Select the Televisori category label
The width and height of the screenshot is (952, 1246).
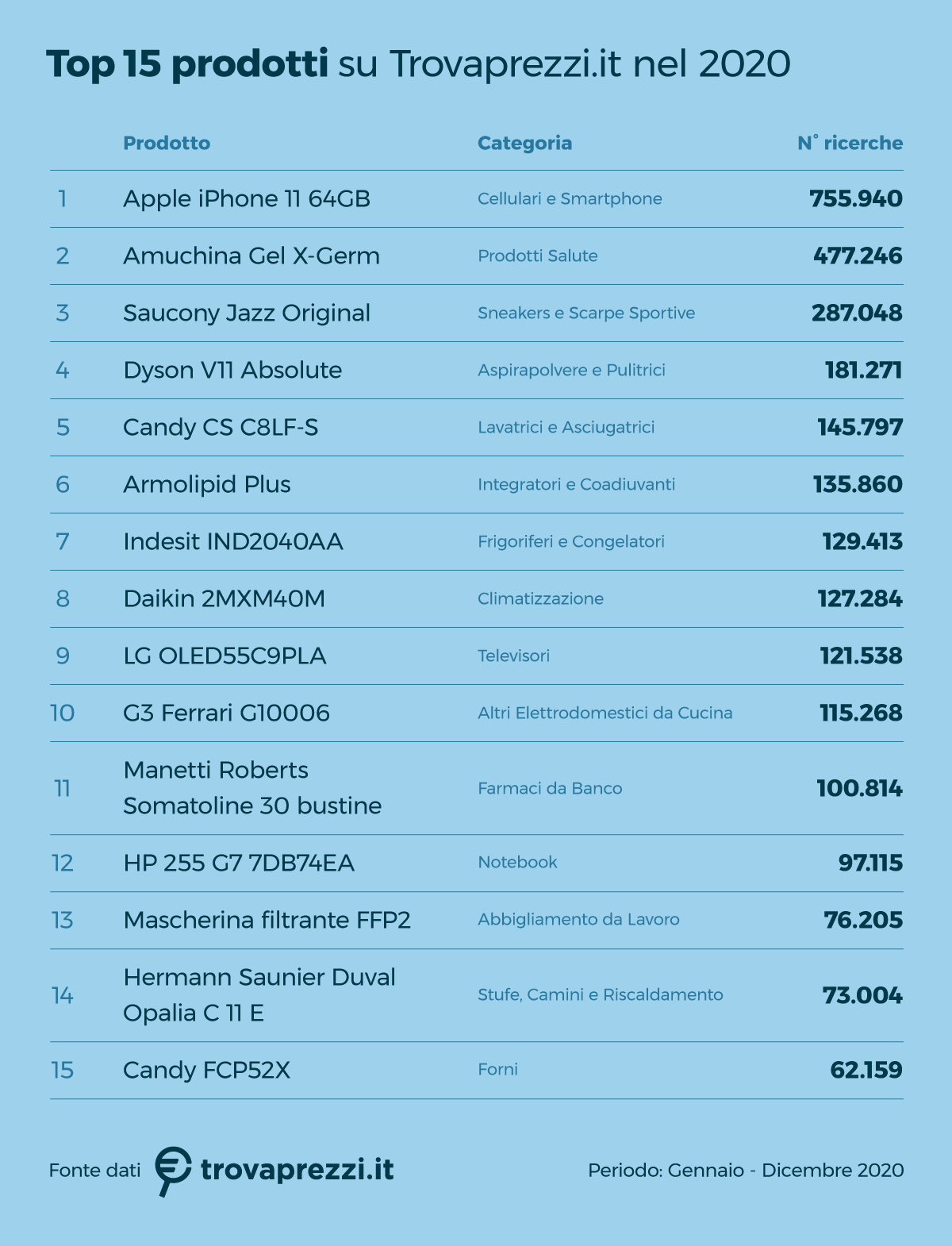(x=513, y=656)
